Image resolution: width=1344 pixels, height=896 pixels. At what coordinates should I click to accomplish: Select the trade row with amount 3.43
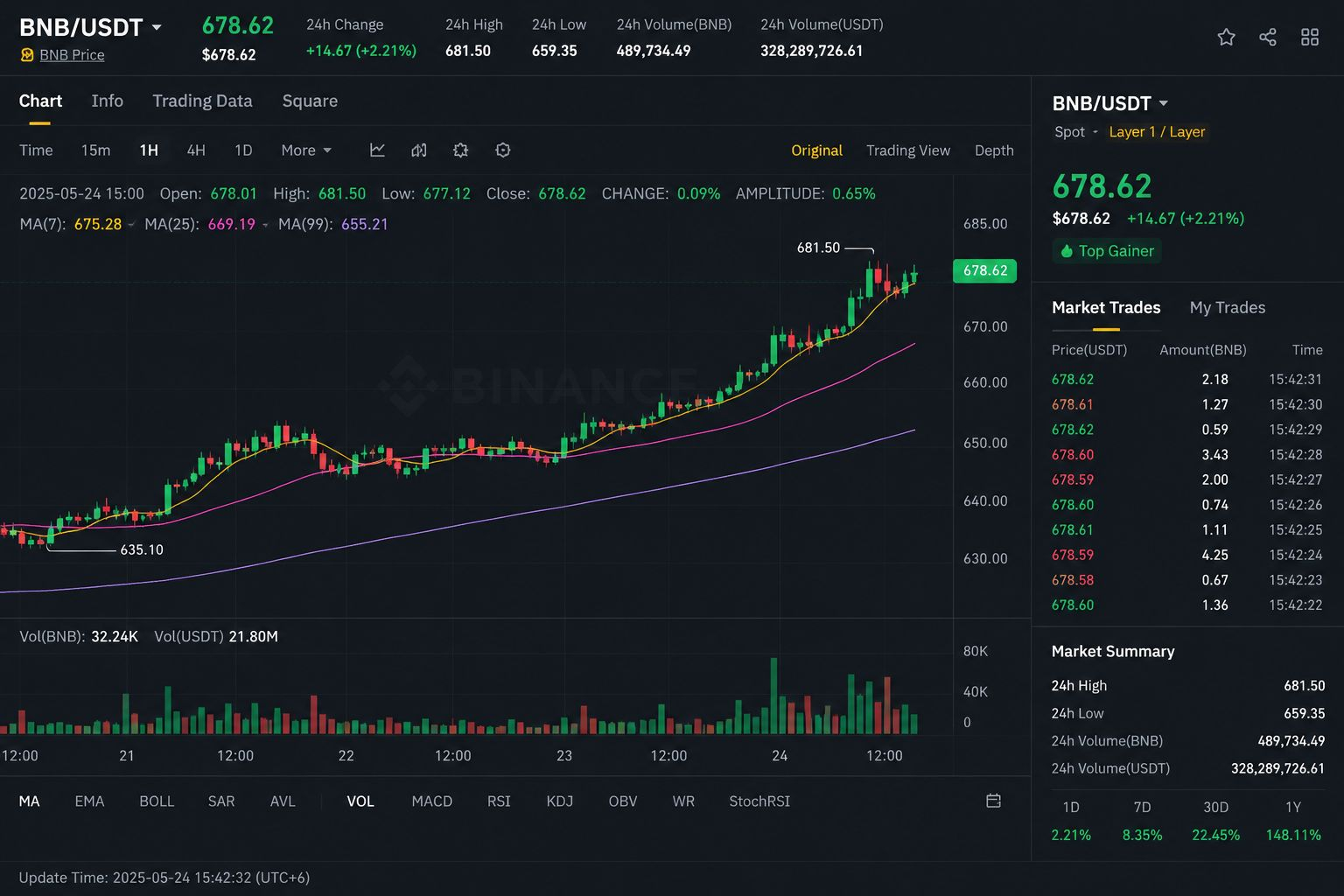pos(1186,454)
